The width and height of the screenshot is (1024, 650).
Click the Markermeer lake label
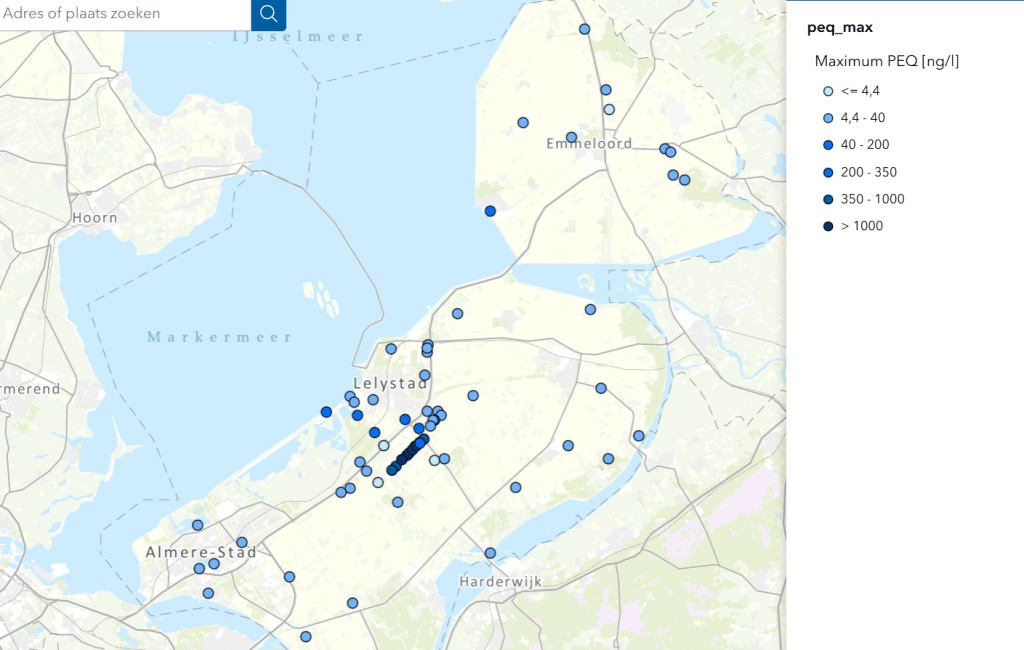[x=219, y=337]
